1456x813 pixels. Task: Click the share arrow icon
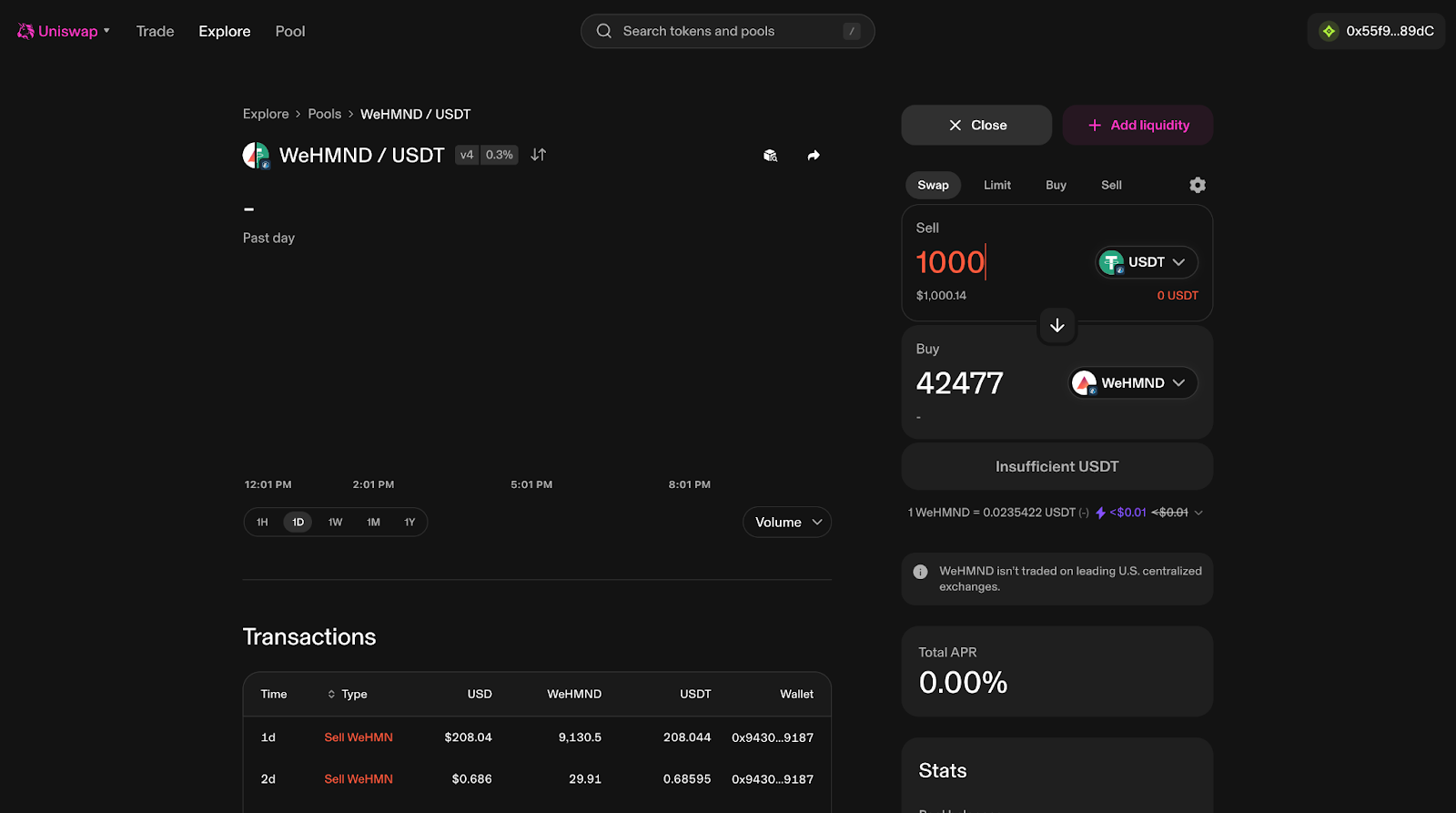(x=814, y=156)
